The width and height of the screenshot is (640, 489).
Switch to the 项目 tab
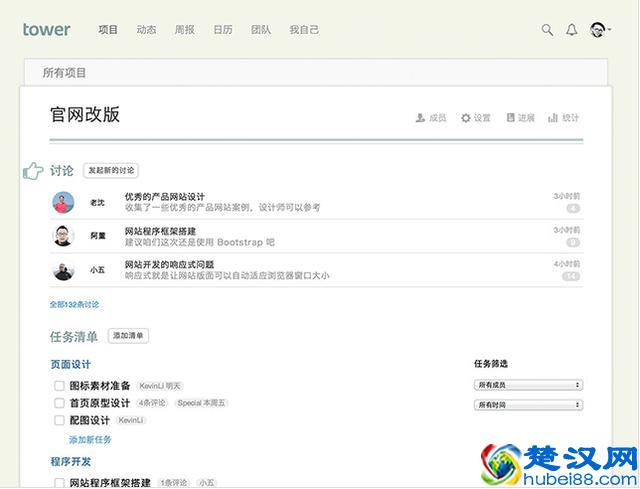pos(108,30)
